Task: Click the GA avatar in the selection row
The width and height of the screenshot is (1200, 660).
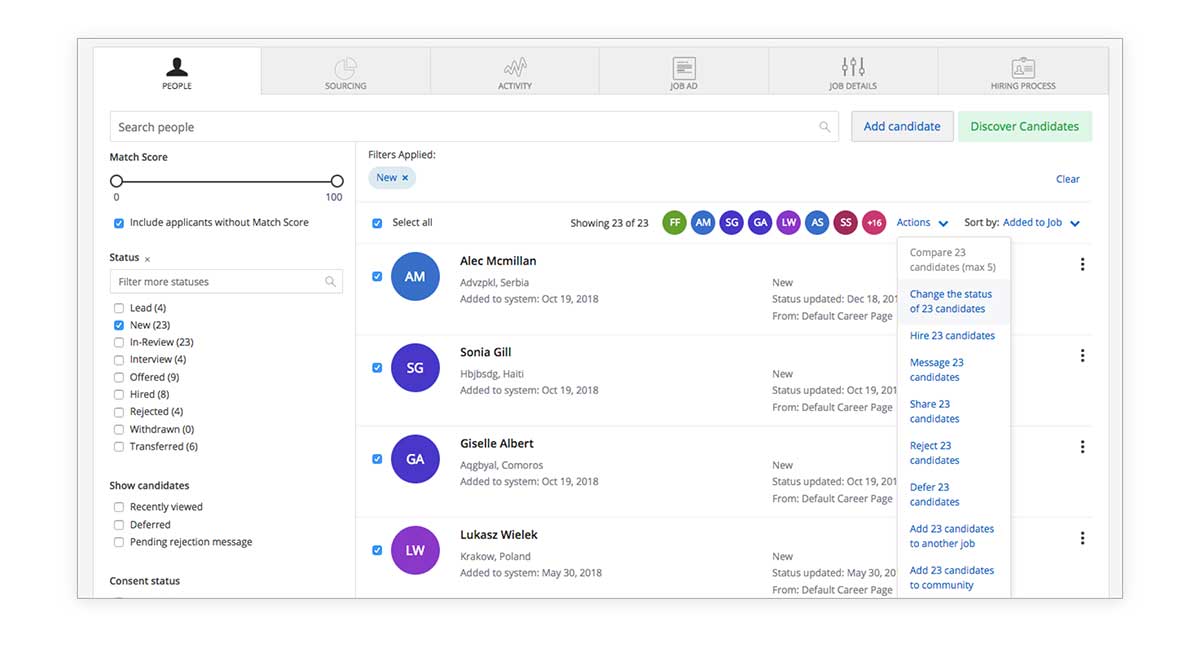Action: pos(760,223)
